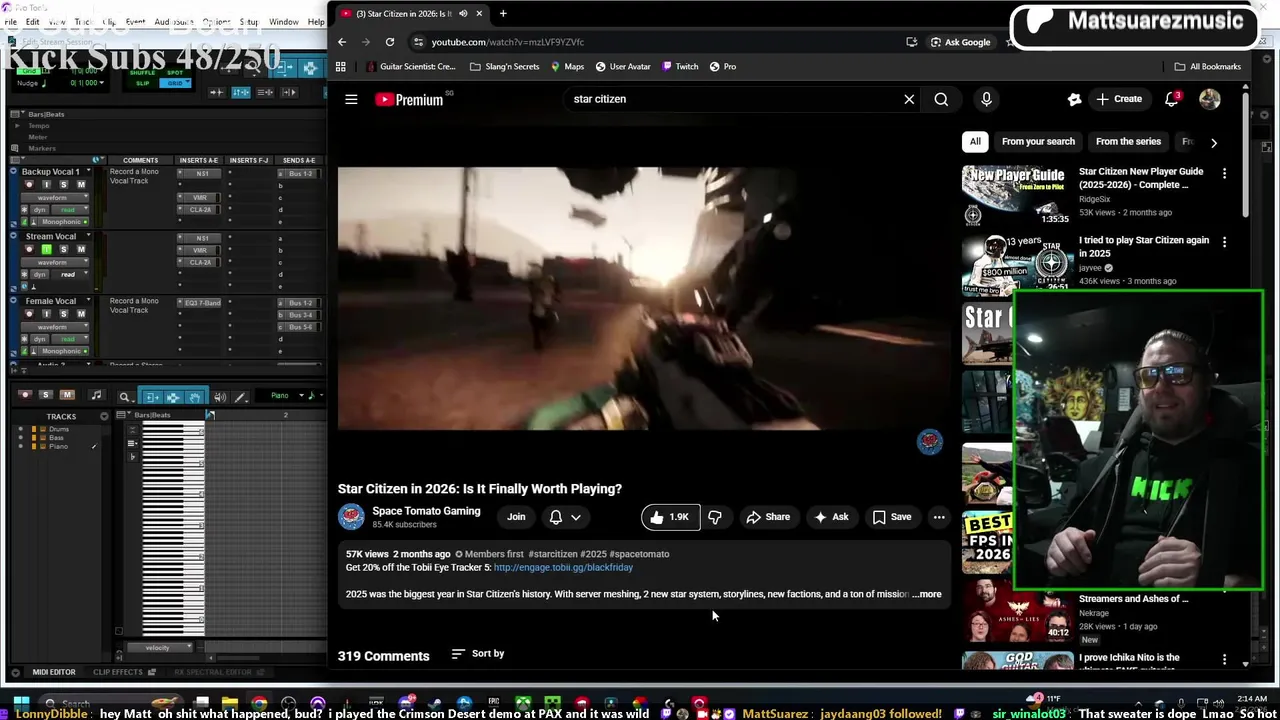
Task: Switch to the MIDI EDITOR tab
Action: (x=54, y=672)
